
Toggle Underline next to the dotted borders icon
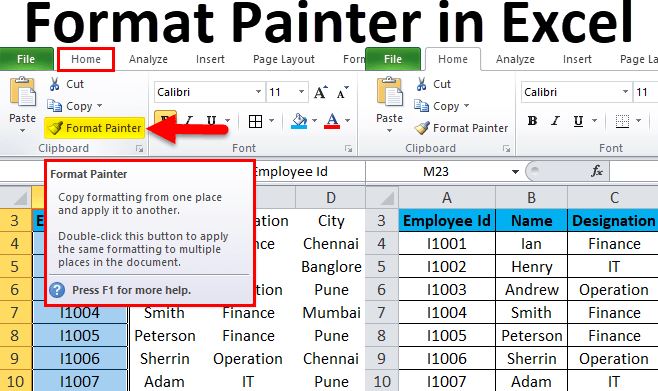578,121
